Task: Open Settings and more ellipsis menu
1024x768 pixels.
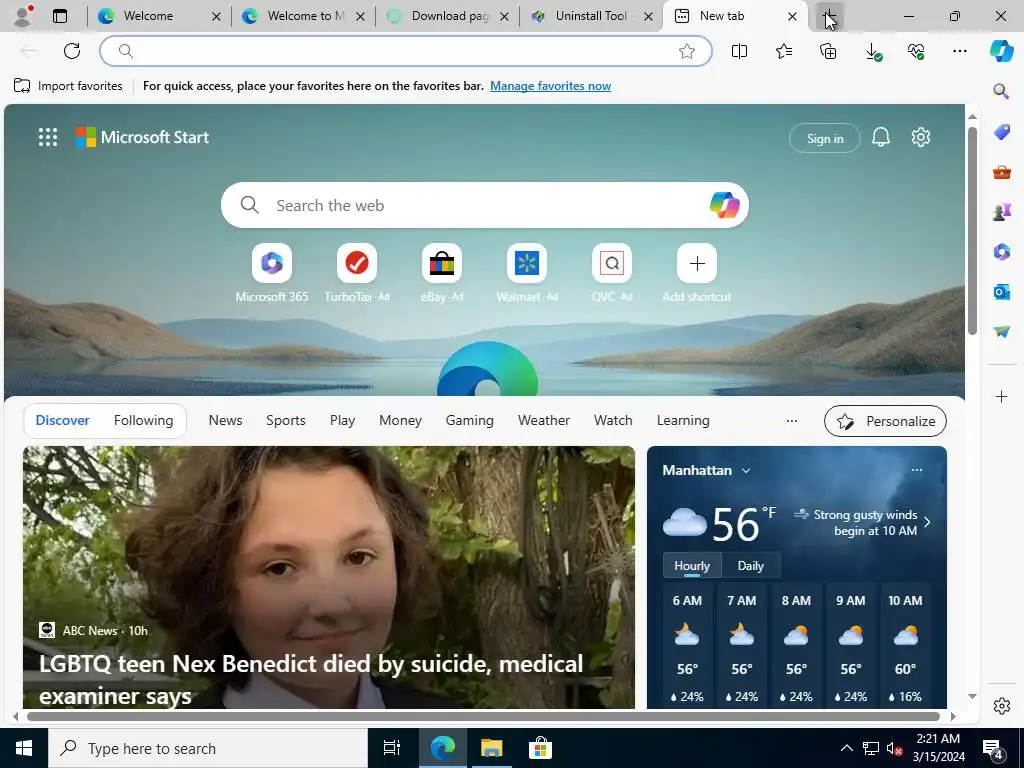Action: 960,51
